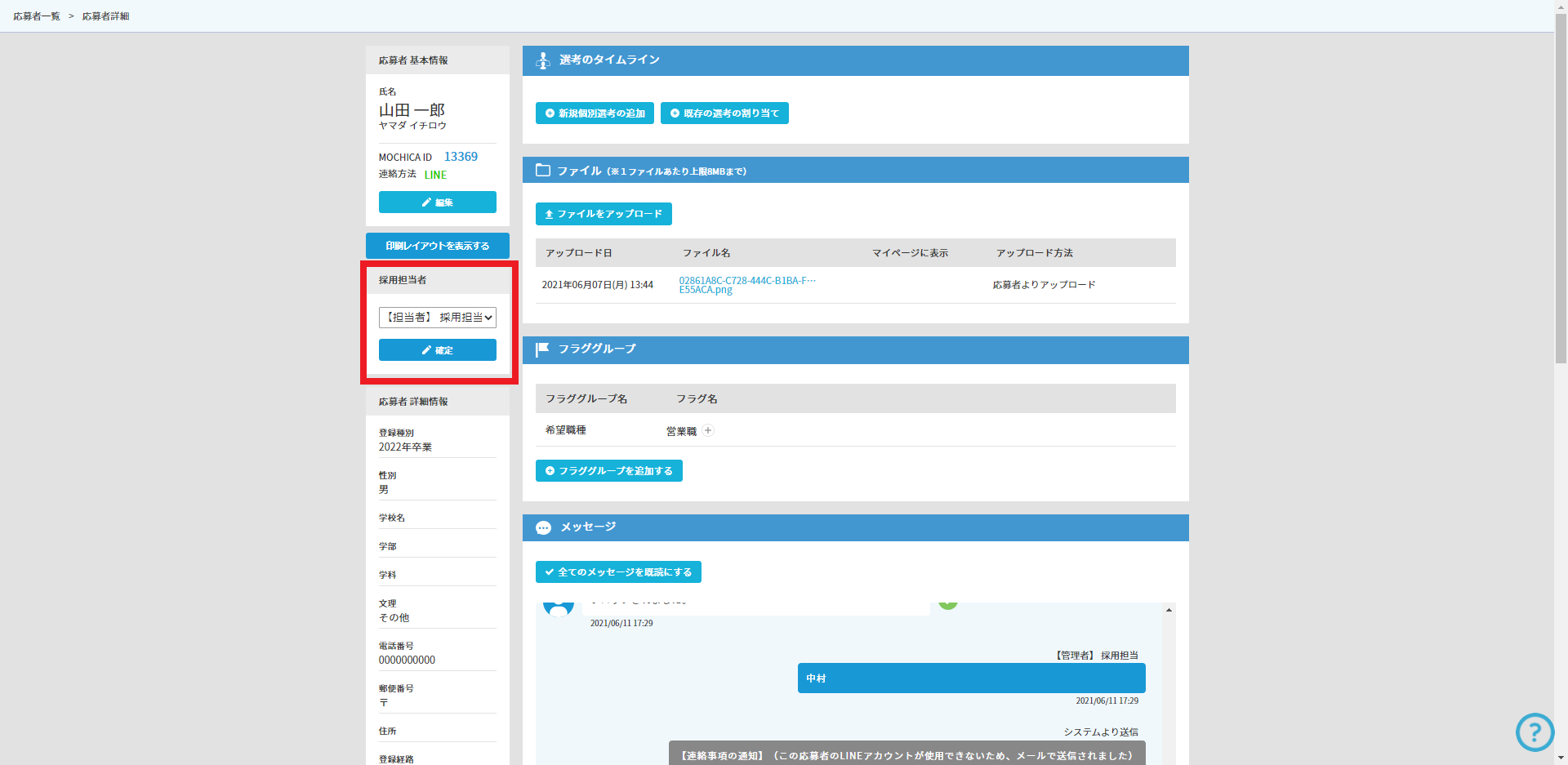Click the plus icon next to 営業職
The width and height of the screenshot is (1568, 765).
[708, 430]
